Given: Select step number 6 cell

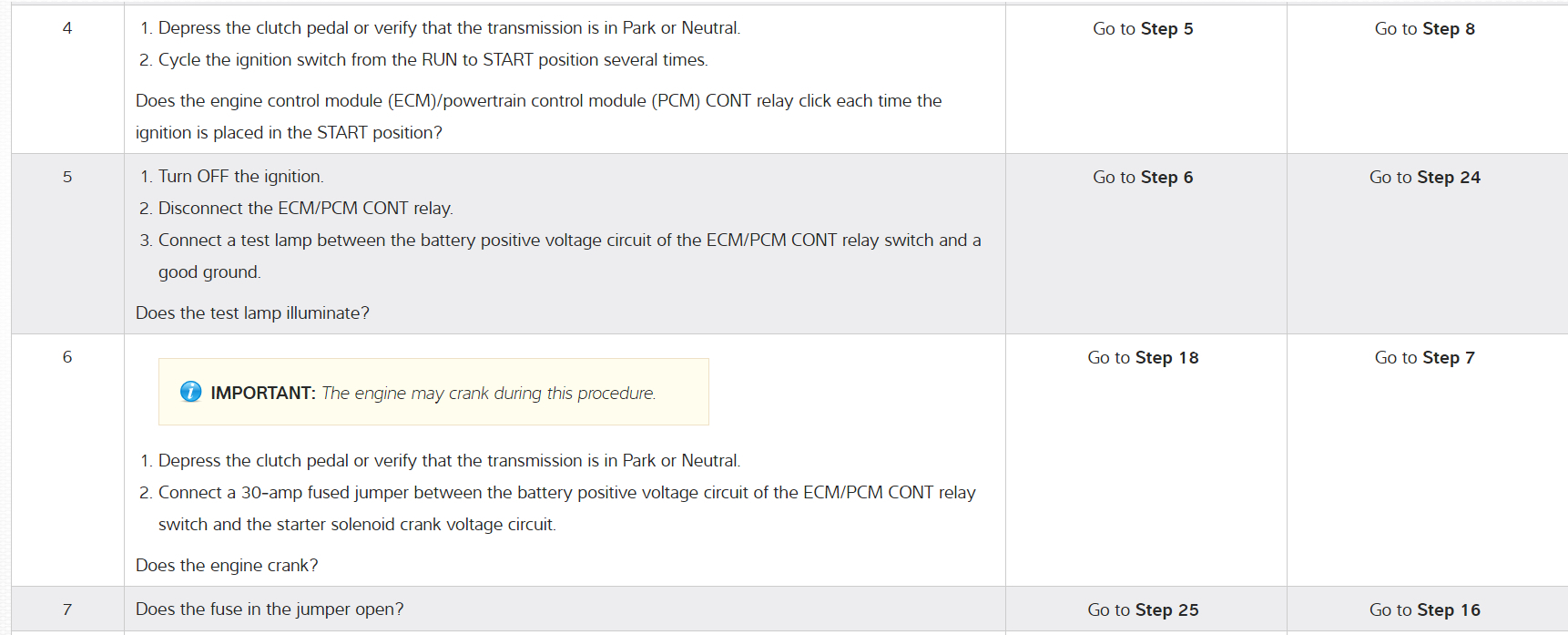Looking at the screenshot, I should coord(67,357).
